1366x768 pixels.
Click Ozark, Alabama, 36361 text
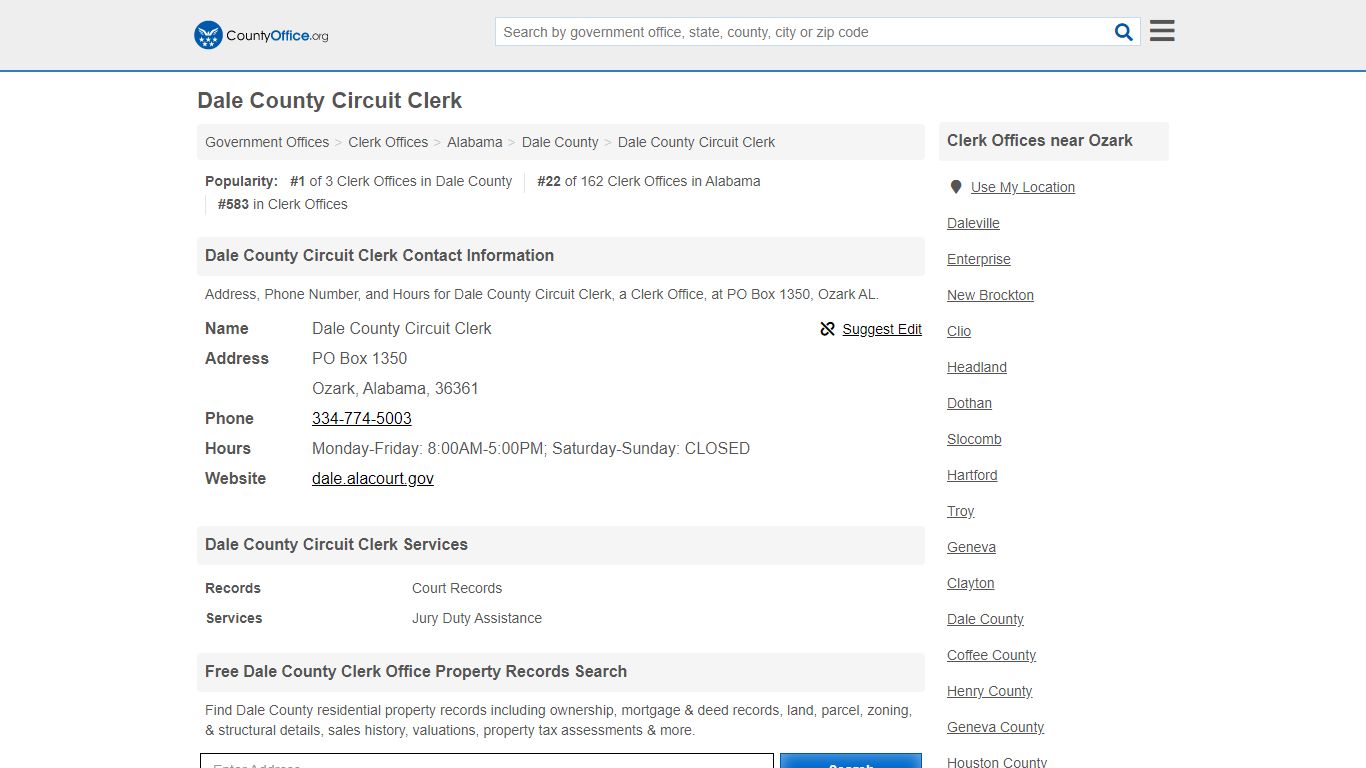[x=395, y=388]
